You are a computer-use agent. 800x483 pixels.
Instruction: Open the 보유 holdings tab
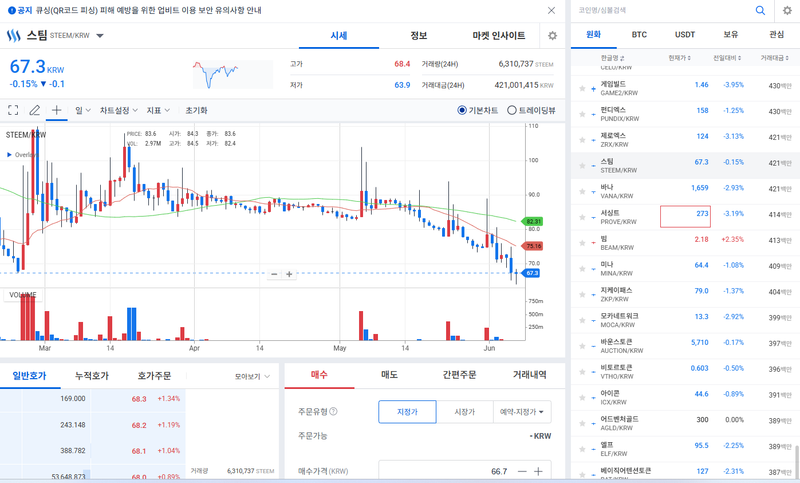click(x=731, y=35)
